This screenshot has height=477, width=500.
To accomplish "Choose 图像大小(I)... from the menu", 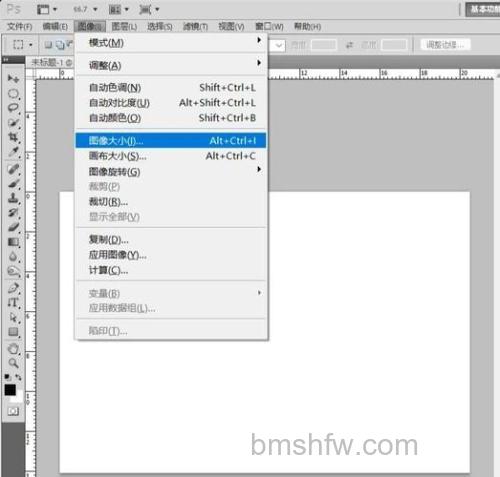I will (x=171, y=140).
